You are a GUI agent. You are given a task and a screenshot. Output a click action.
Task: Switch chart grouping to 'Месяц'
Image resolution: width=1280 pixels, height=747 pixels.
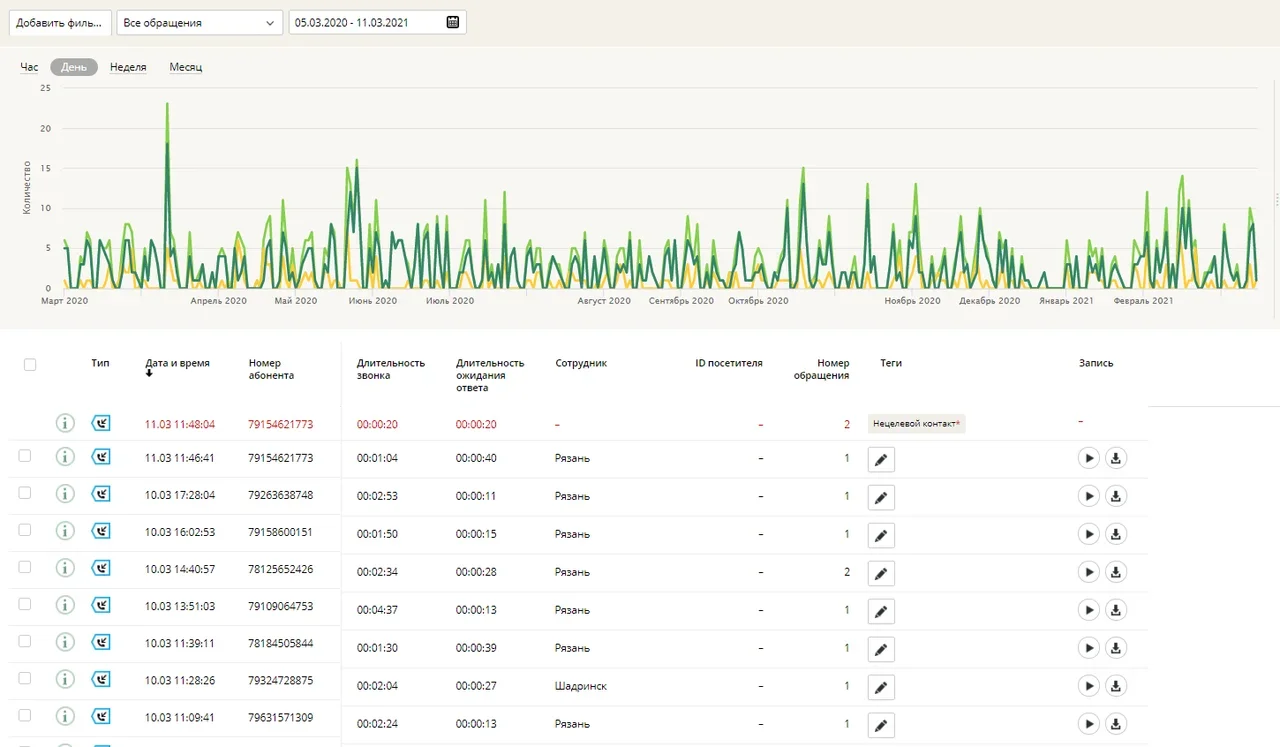click(x=185, y=67)
